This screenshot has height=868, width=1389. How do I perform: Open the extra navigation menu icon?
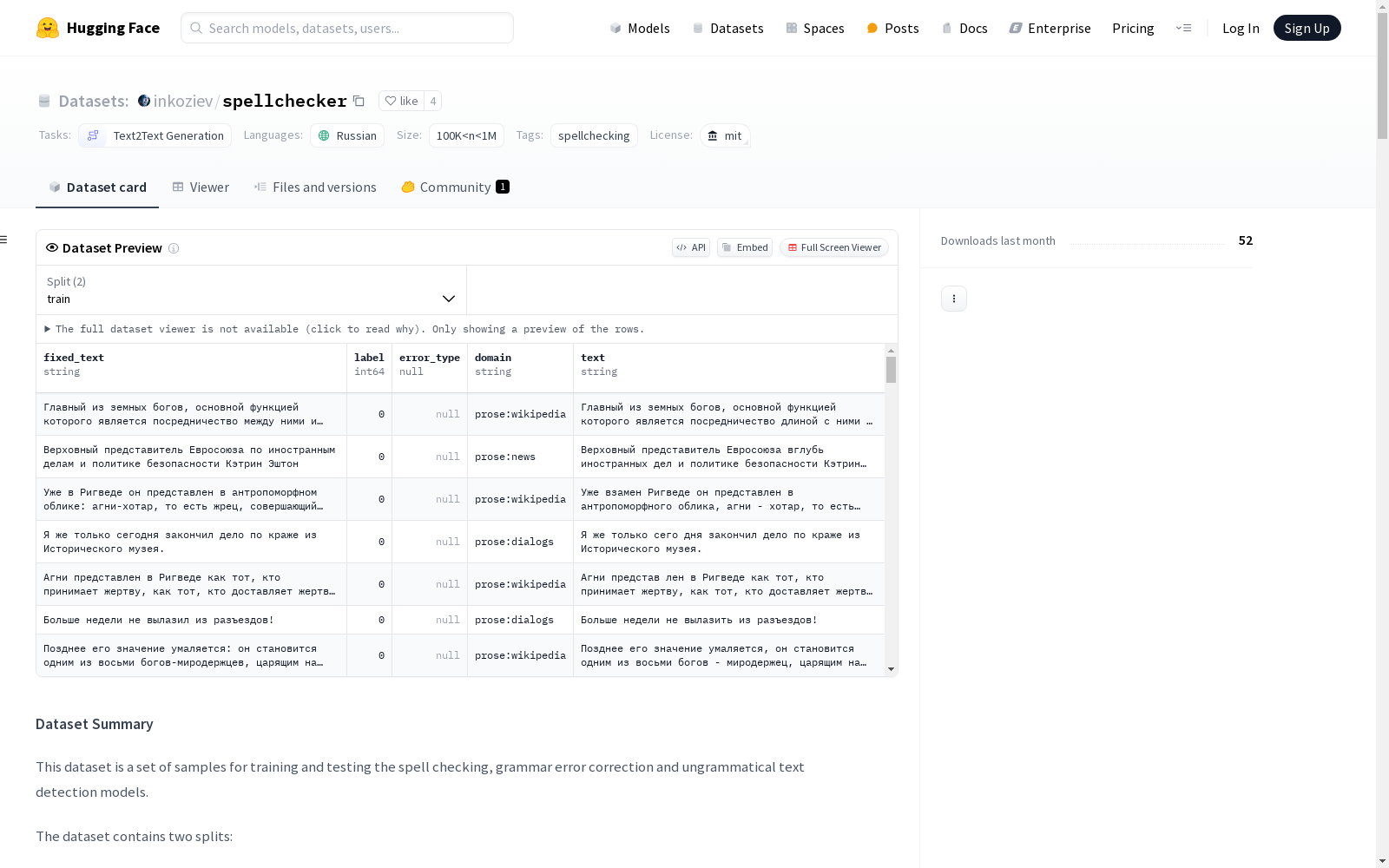(x=1183, y=28)
